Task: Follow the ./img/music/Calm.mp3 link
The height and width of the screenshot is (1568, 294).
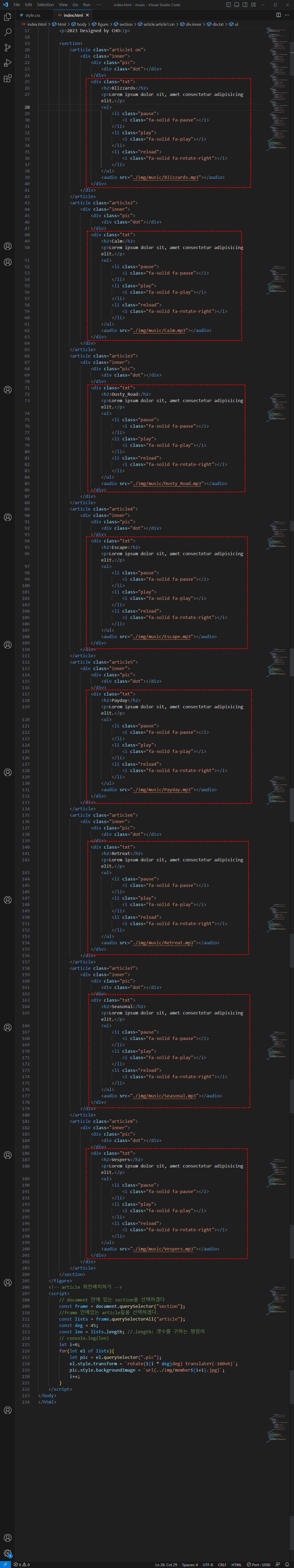Action: click(x=159, y=331)
